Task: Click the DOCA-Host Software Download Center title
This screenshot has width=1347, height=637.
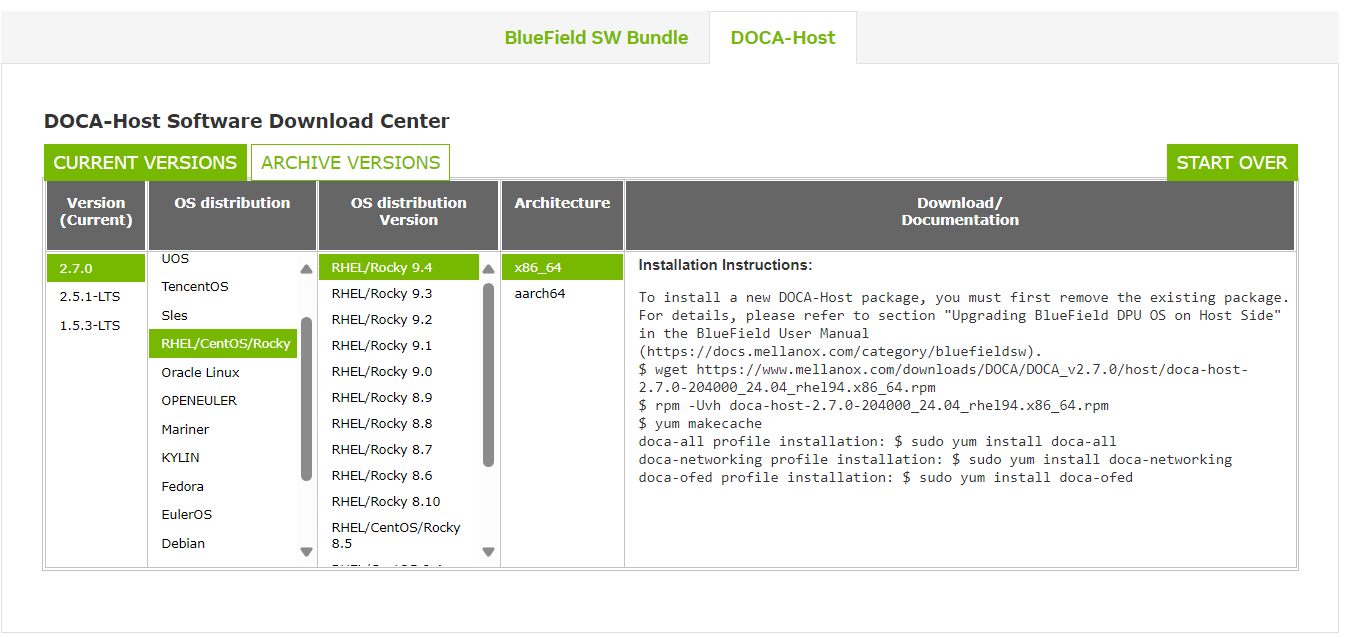Action: click(x=247, y=121)
